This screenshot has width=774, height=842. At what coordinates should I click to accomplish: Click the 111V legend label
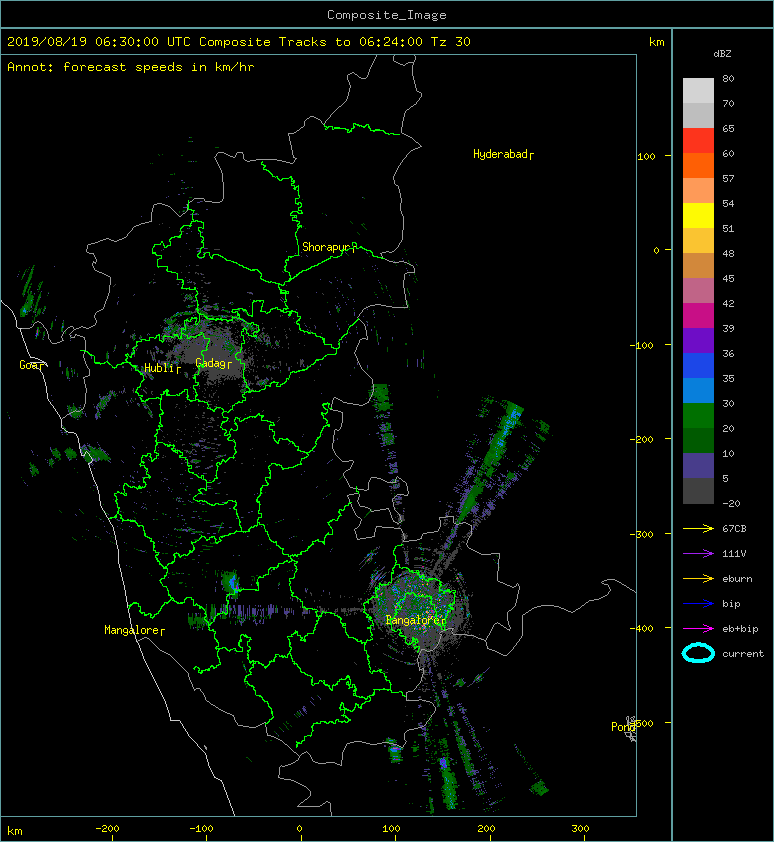click(x=734, y=554)
